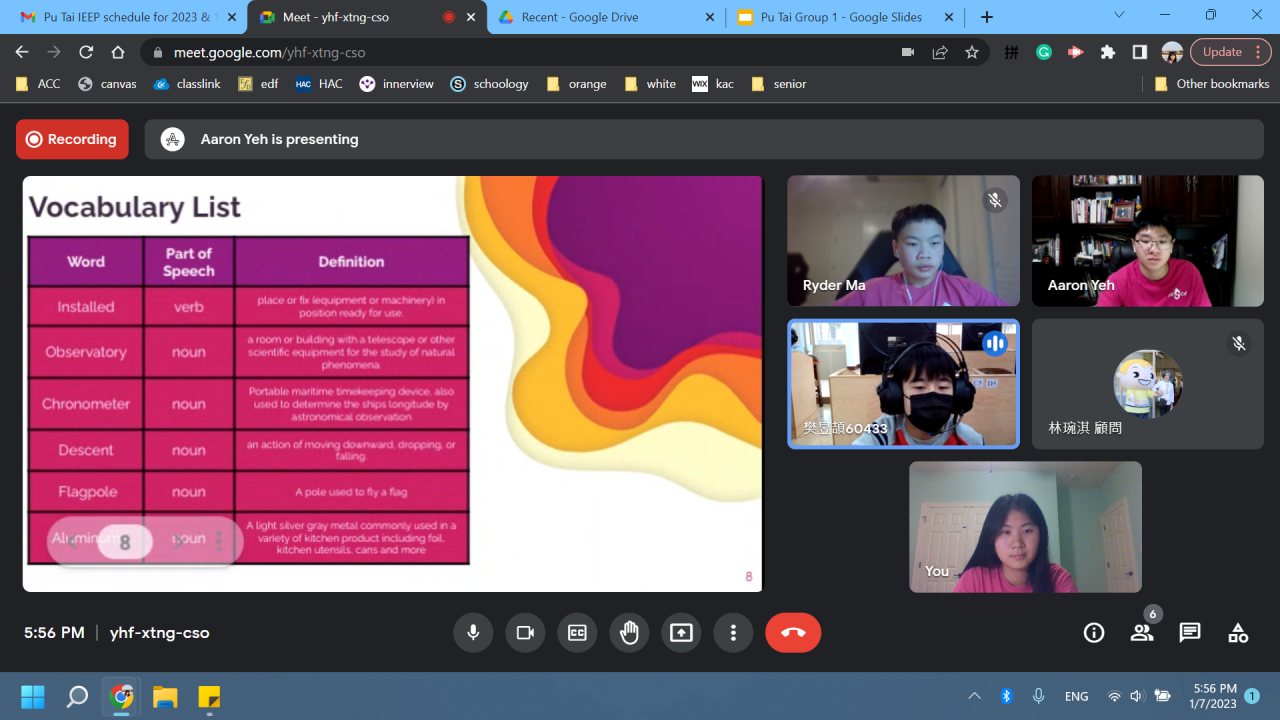Open the chat panel with everyone
This screenshot has height=720, width=1280.
(1189, 633)
